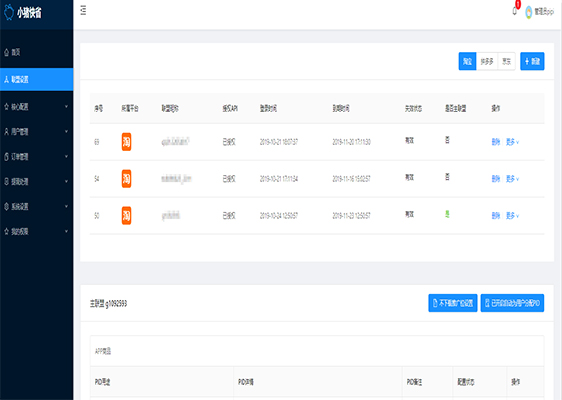The height and width of the screenshot is (400, 562).
Task: Open the admin user avatar menu
Action: click(x=528, y=12)
